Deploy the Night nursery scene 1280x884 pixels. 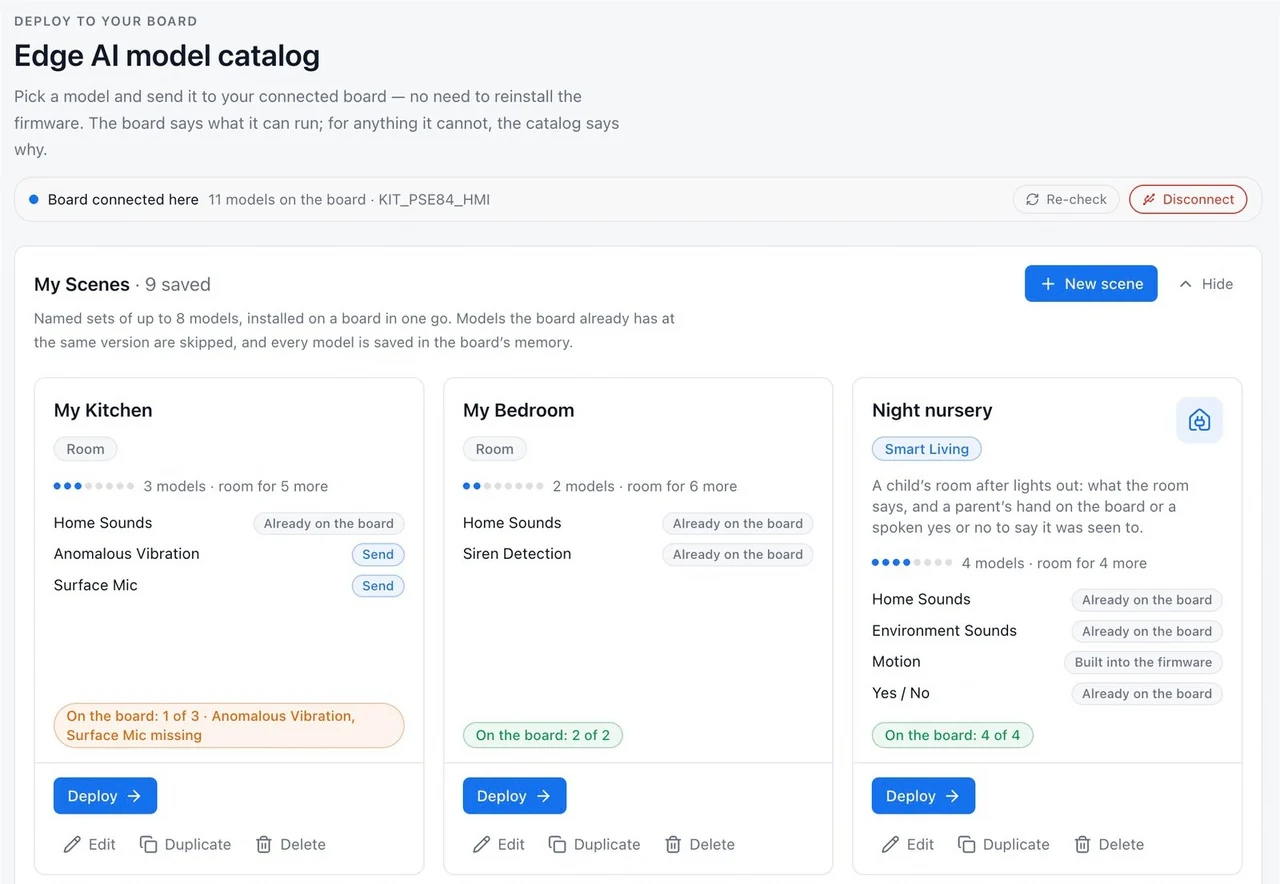[x=923, y=796]
